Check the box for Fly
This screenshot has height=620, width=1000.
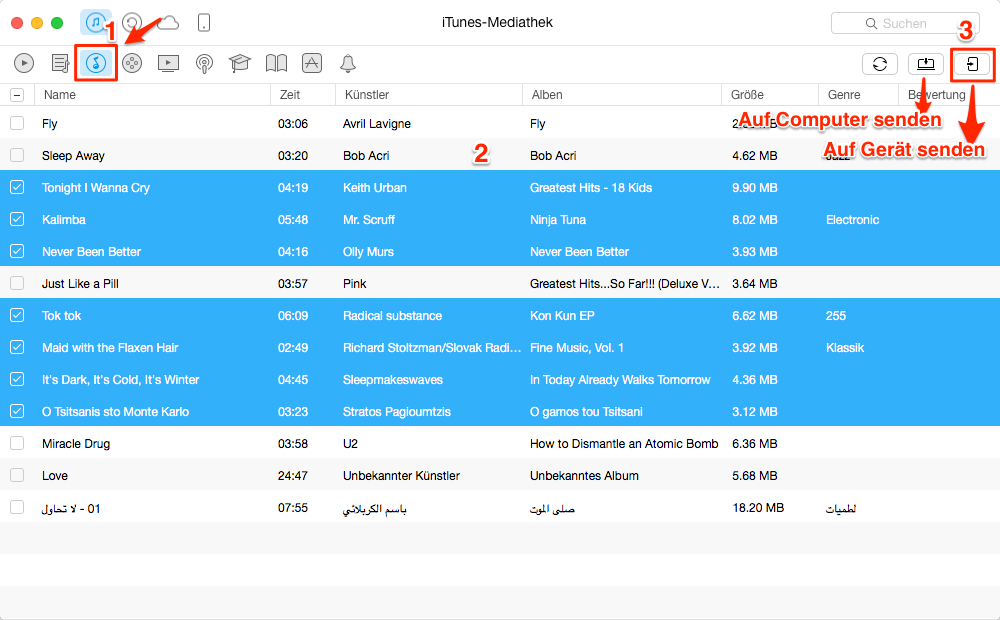(x=17, y=123)
